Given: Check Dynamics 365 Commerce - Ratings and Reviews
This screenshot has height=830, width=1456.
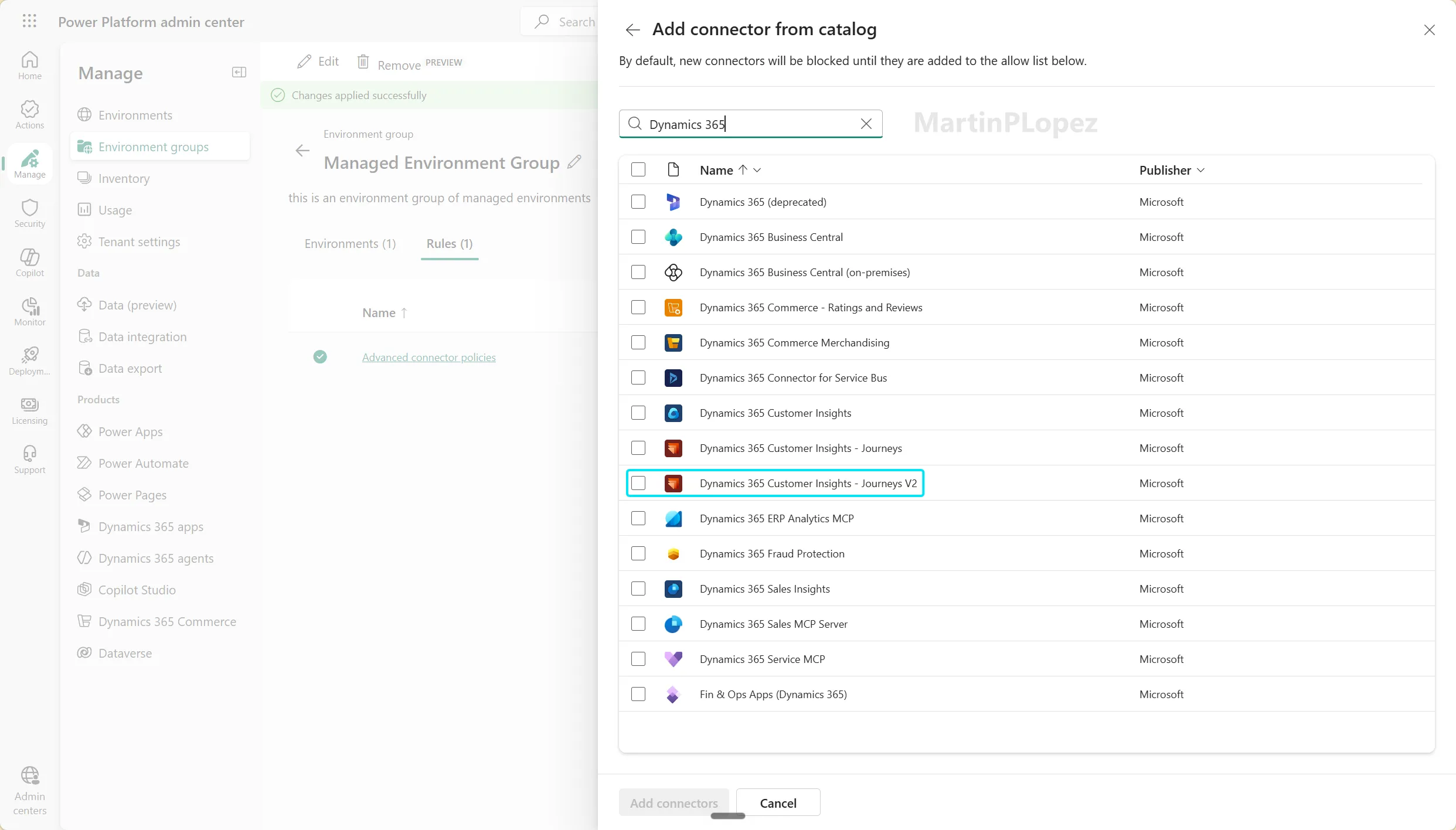Looking at the screenshot, I should click(x=638, y=307).
